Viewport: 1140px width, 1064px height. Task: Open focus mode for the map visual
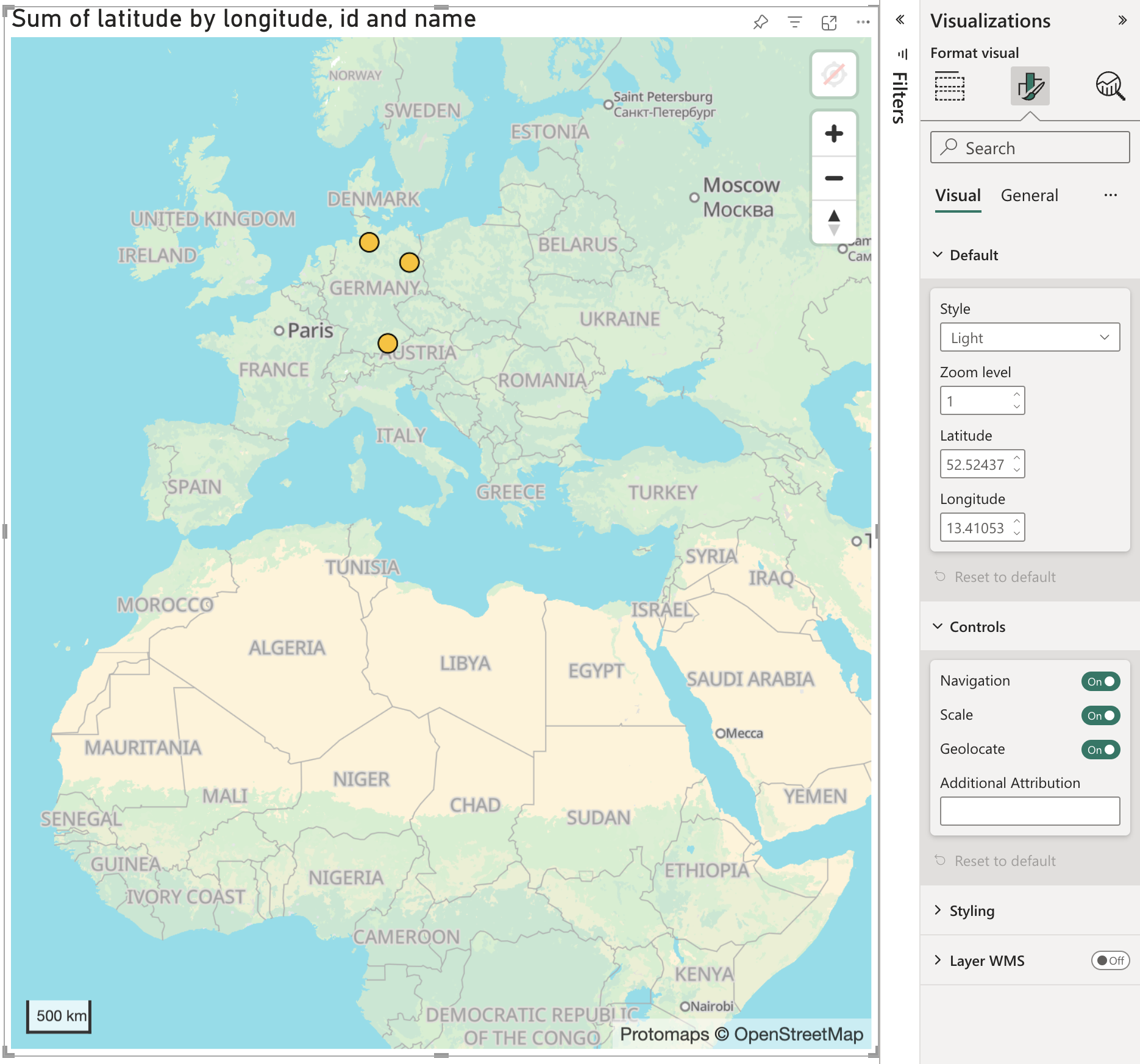828,23
